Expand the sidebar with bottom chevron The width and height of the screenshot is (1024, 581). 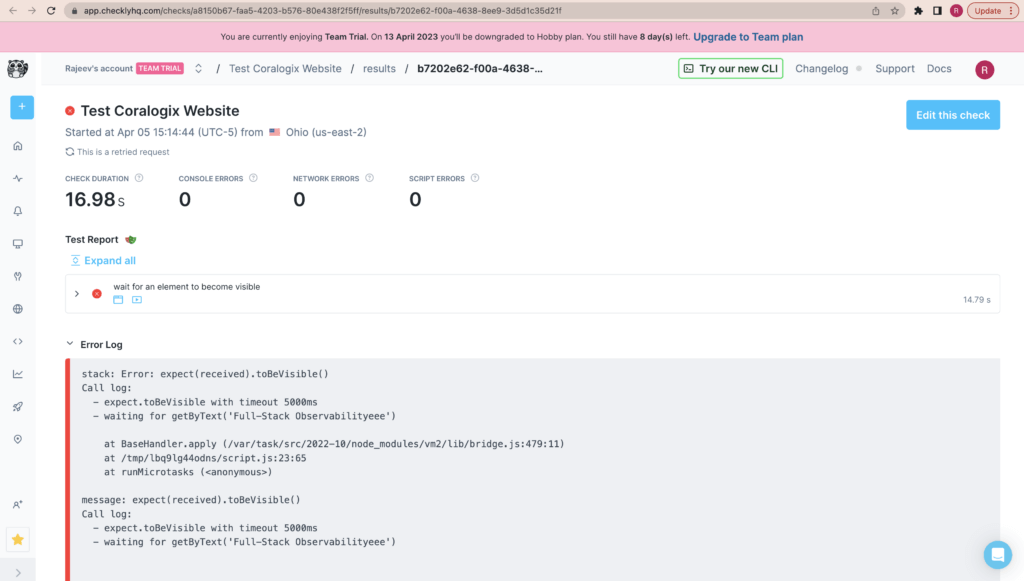(18, 573)
